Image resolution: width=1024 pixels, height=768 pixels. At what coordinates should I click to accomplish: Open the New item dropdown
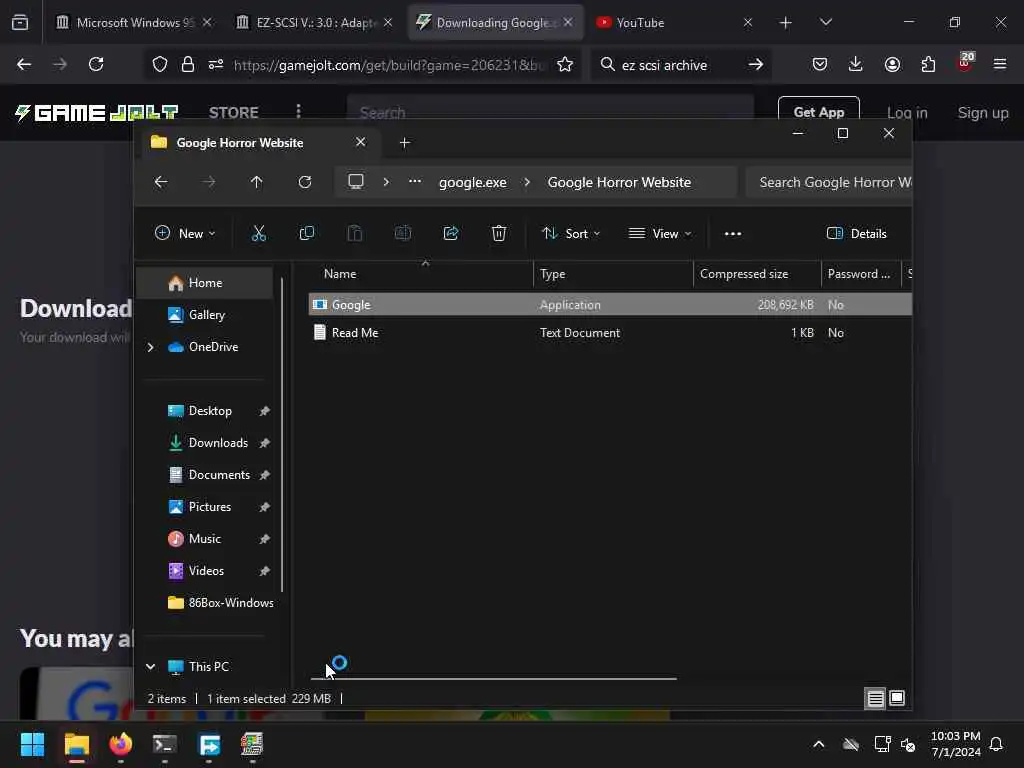click(185, 233)
